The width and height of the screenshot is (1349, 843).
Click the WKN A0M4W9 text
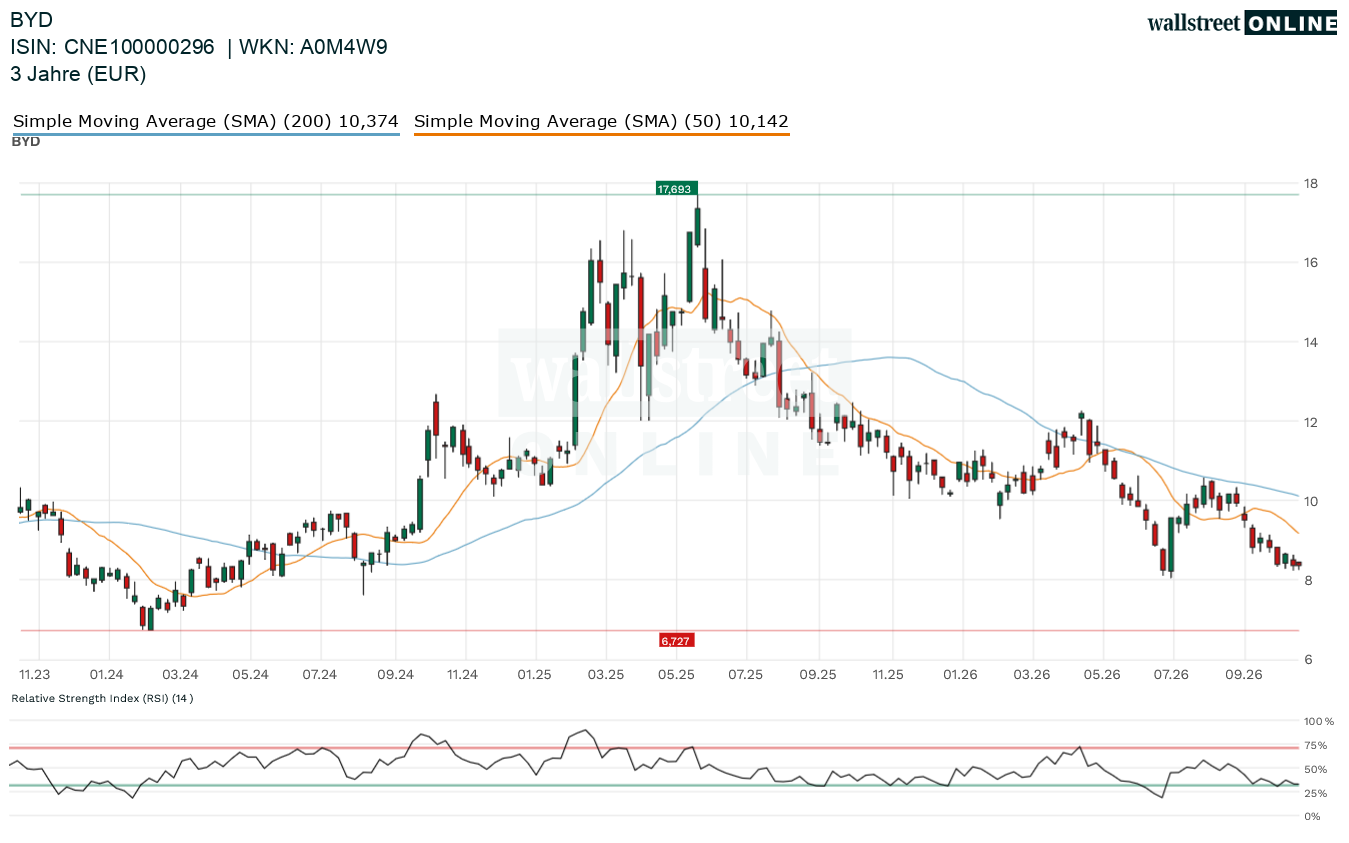pyautogui.click(x=313, y=46)
